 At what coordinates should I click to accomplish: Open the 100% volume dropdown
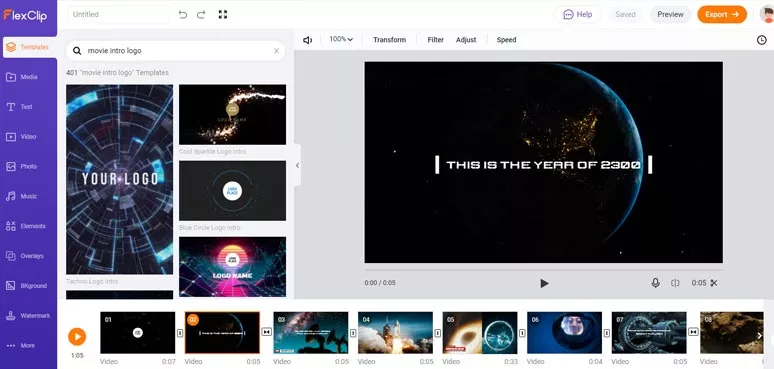pos(341,39)
